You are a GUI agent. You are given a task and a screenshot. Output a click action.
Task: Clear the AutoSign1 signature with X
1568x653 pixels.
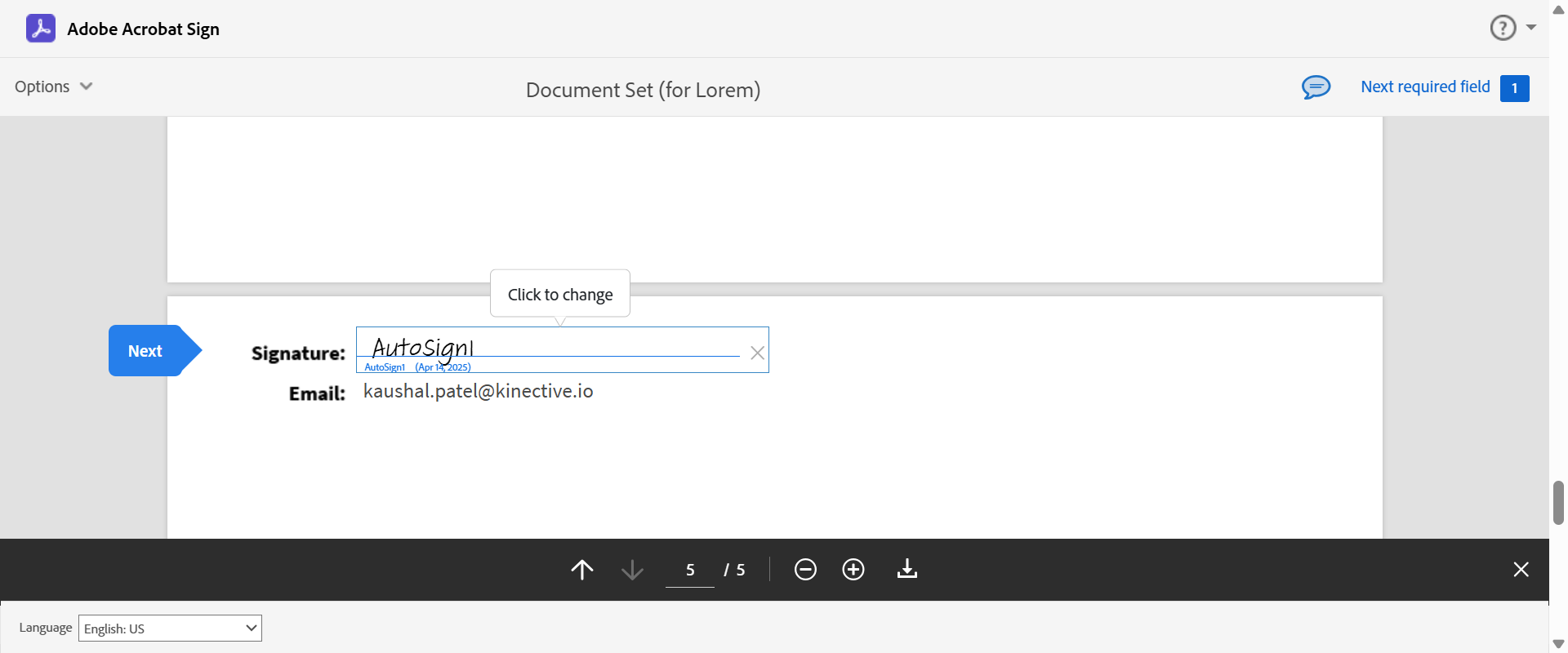point(757,353)
